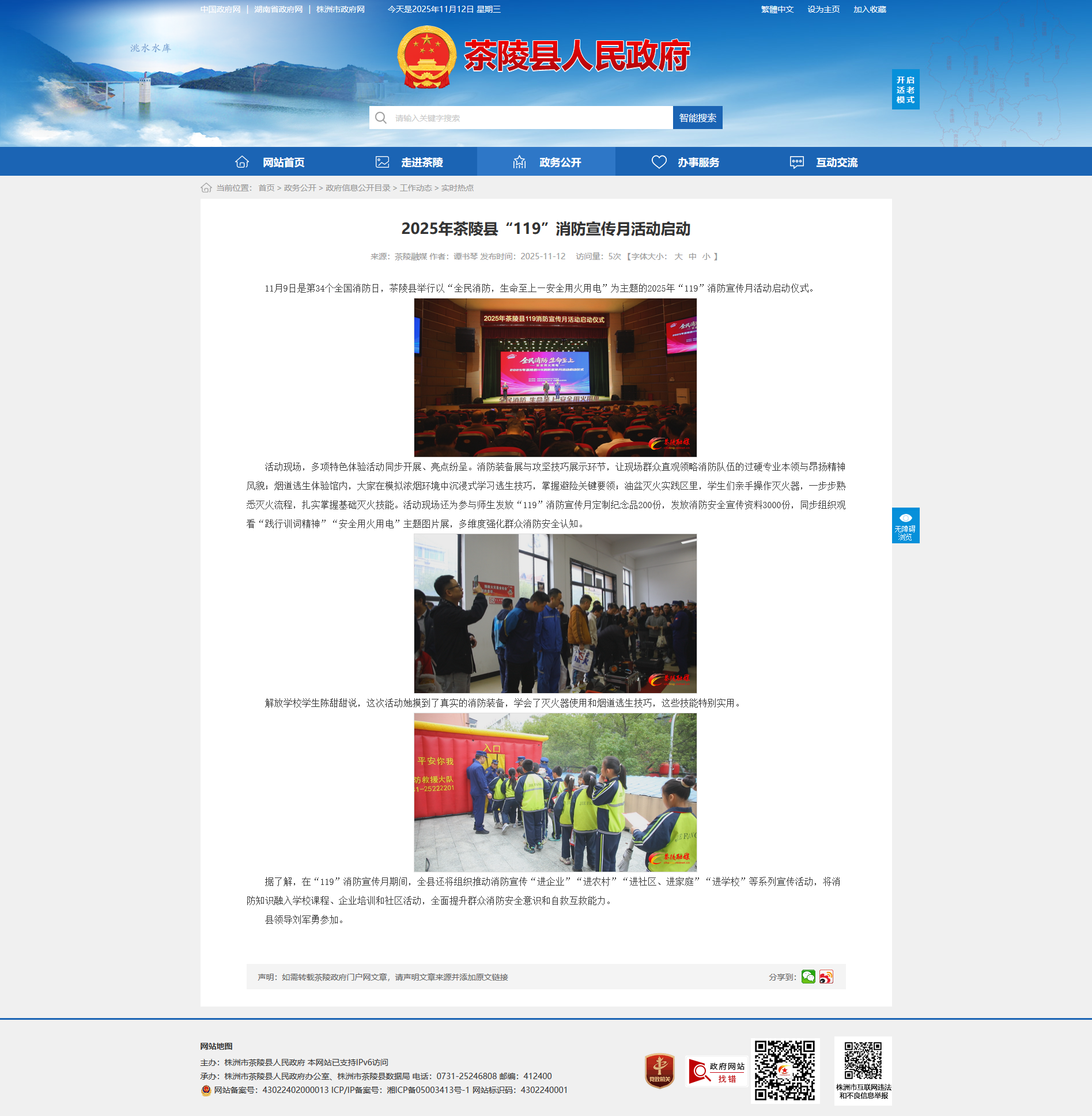Image resolution: width=1092 pixels, height=1116 pixels.
Task: Click the keyword search input field
Action: pyautogui.click(x=530, y=118)
